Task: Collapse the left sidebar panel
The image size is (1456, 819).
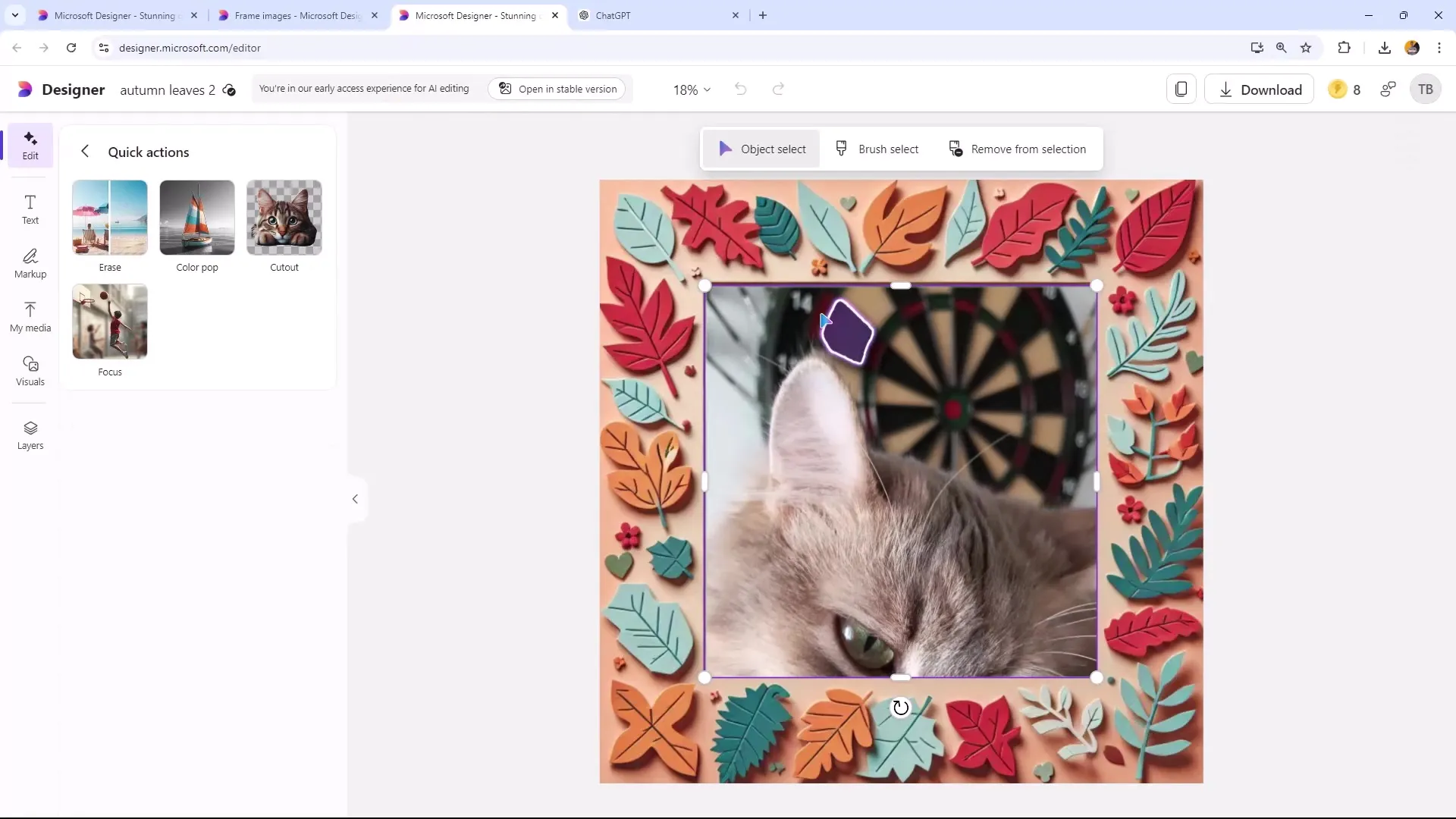Action: point(356,498)
